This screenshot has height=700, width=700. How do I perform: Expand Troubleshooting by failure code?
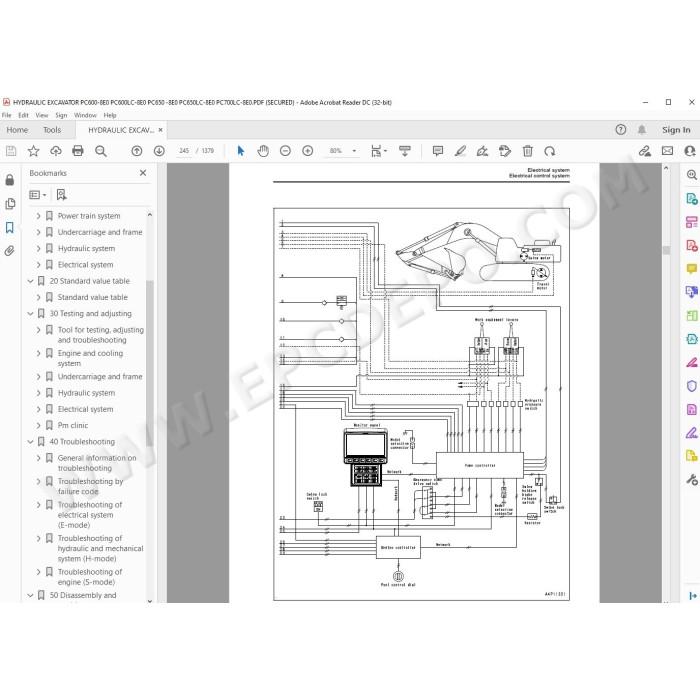(38, 482)
